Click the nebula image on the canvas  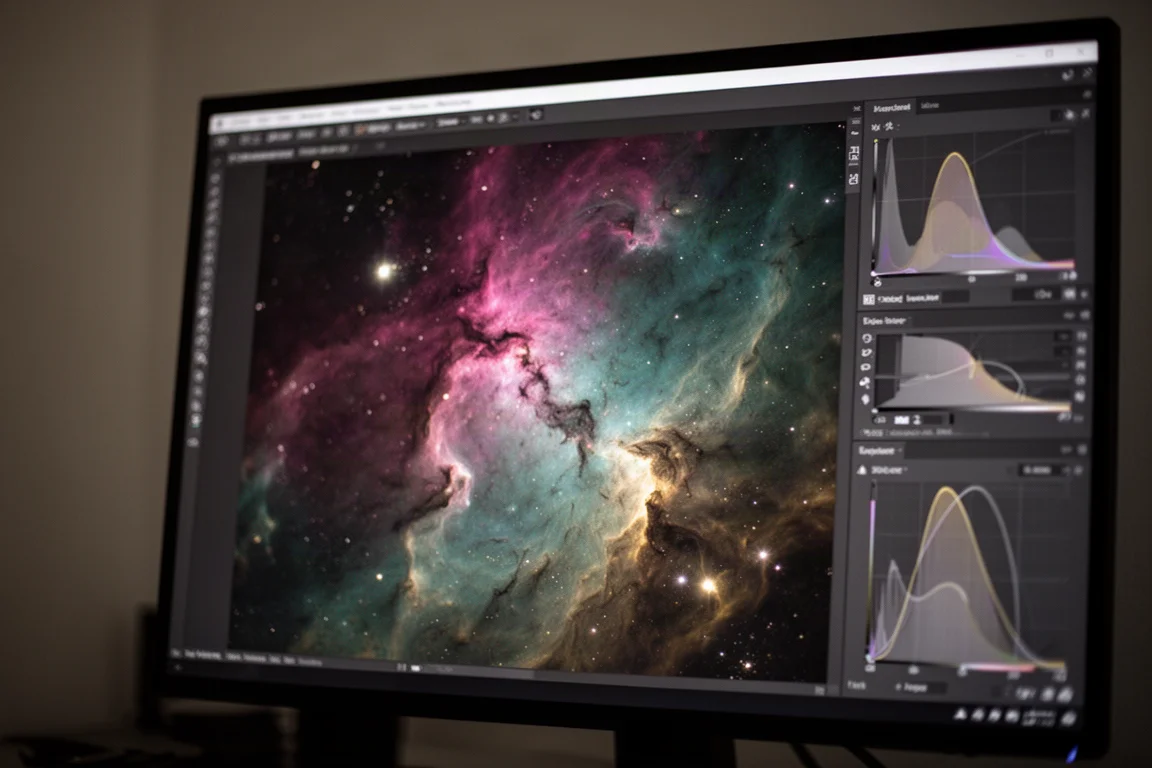coord(540,404)
